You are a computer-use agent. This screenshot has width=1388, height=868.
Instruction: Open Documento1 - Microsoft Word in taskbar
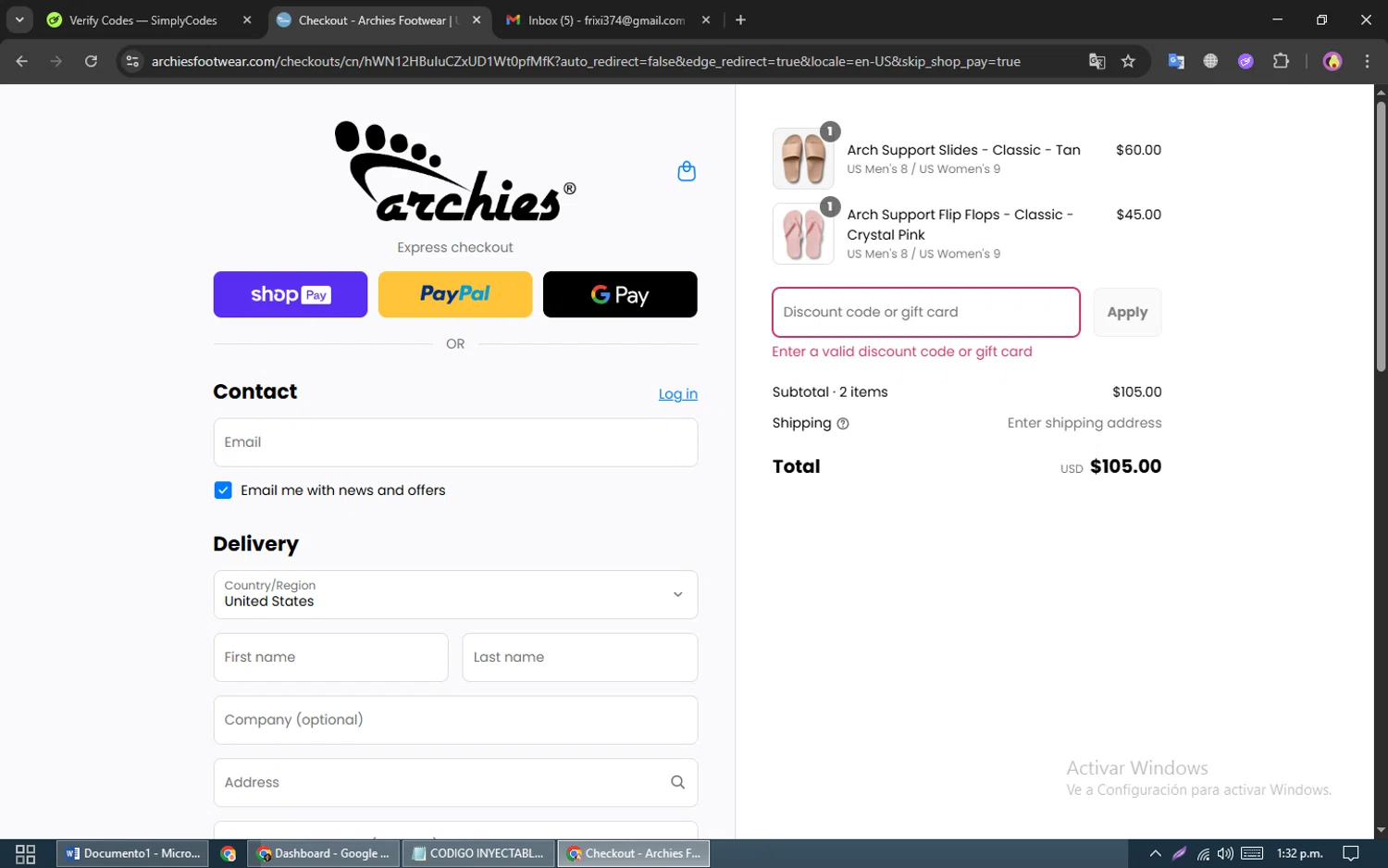click(133, 853)
